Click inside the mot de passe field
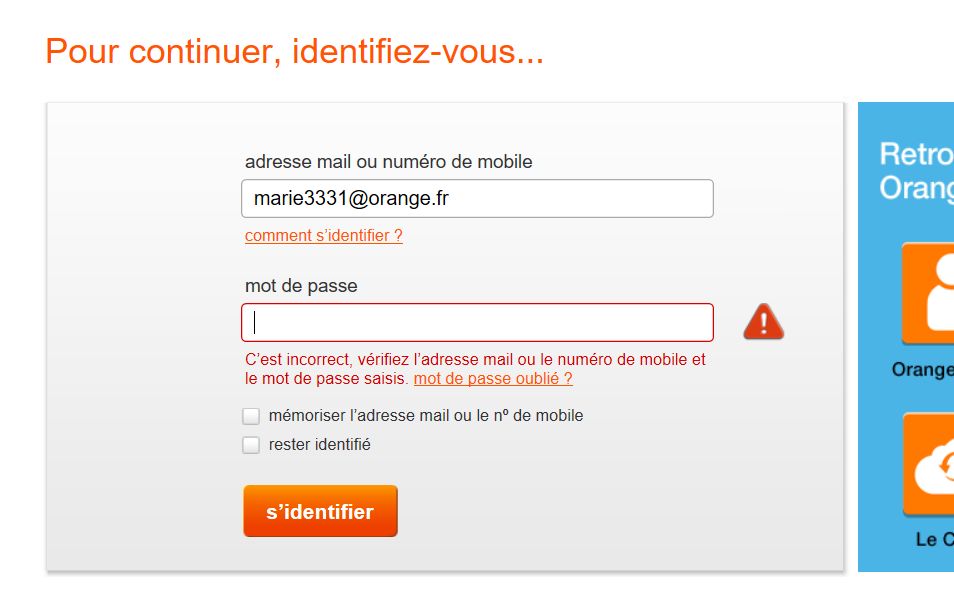 pyautogui.click(x=477, y=322)
